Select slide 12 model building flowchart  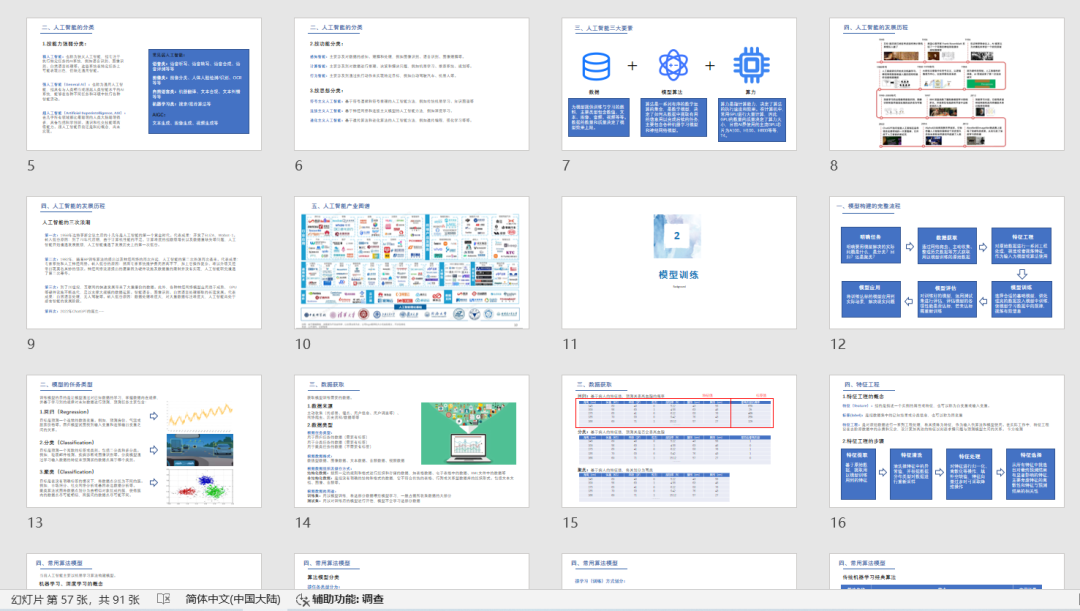tap(947, 262)
